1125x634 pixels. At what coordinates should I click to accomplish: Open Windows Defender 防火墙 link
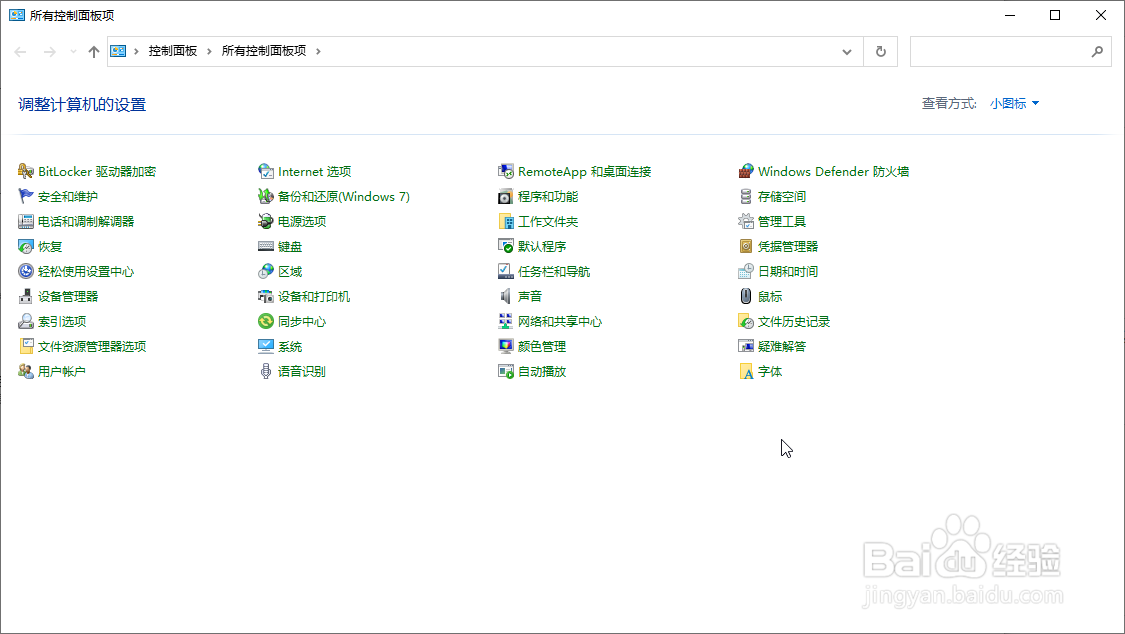click(x=834, y=171)
